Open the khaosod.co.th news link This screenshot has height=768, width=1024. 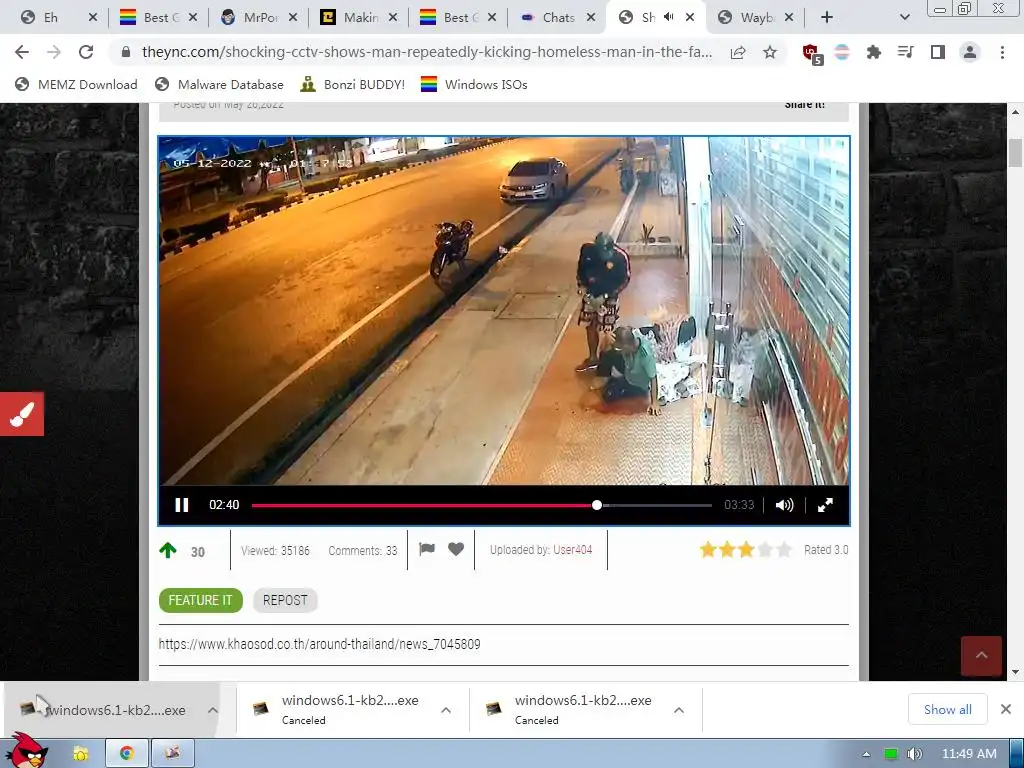point(319,644)
